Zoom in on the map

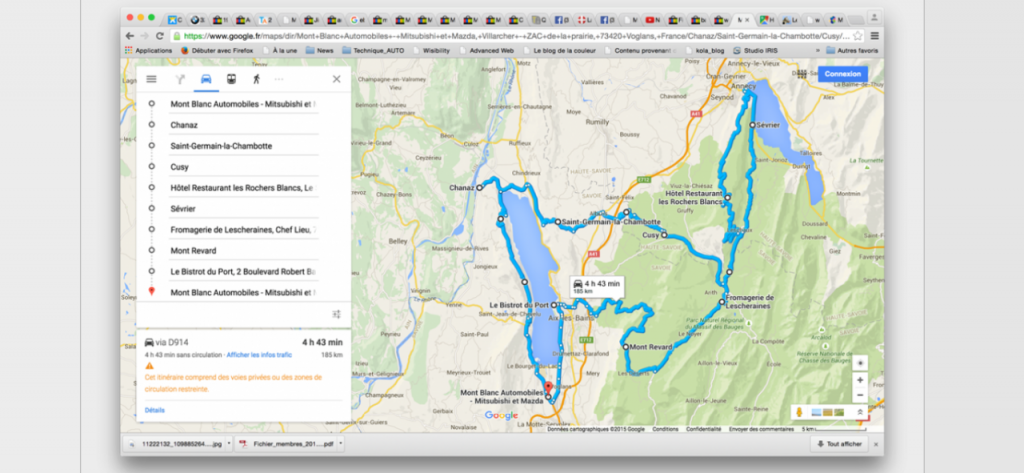tap(860, 380)
